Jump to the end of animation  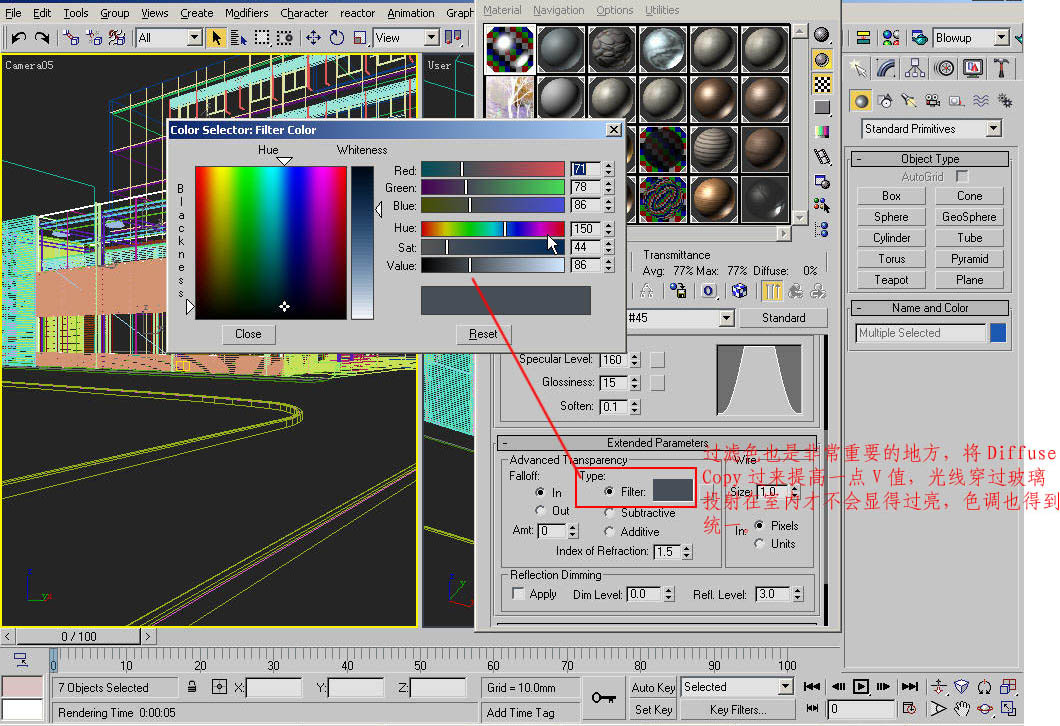910,687
